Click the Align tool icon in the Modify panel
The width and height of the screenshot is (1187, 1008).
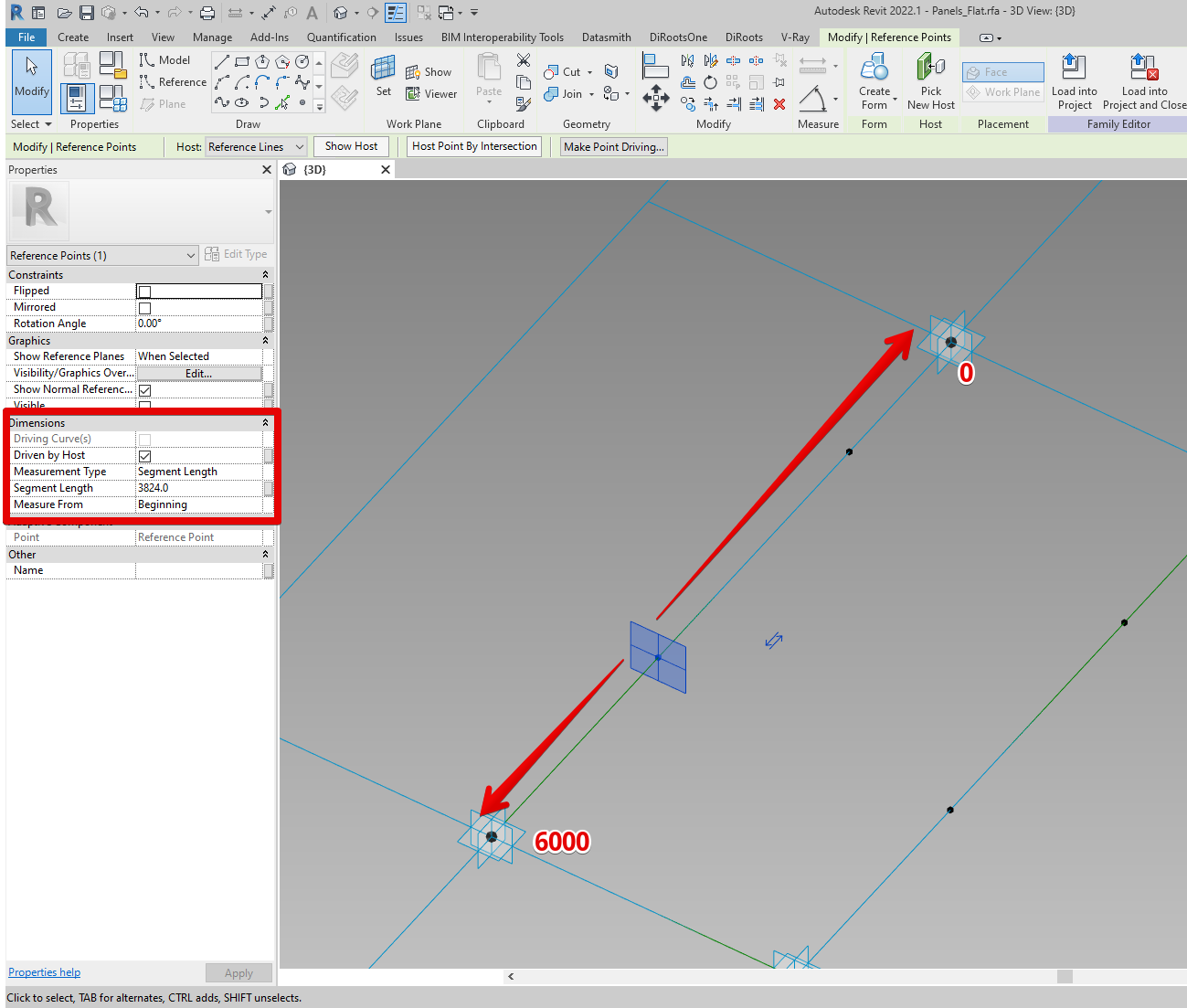pyautogui.click(x=655, y=67)
